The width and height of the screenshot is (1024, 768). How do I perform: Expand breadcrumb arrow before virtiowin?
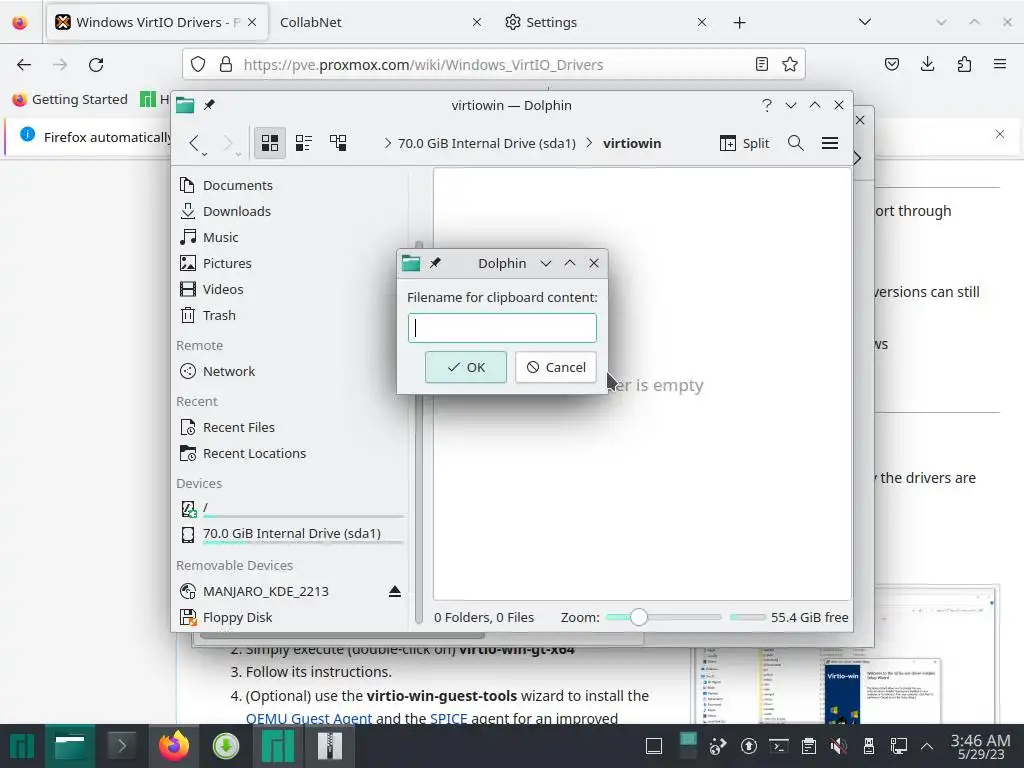pyautogui.click(x=589, y=144)
